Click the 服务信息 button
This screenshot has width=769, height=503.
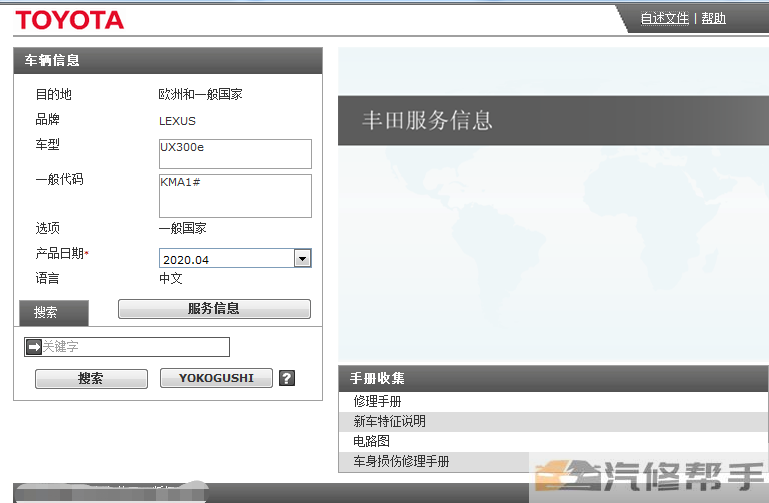tap(214, 308)
